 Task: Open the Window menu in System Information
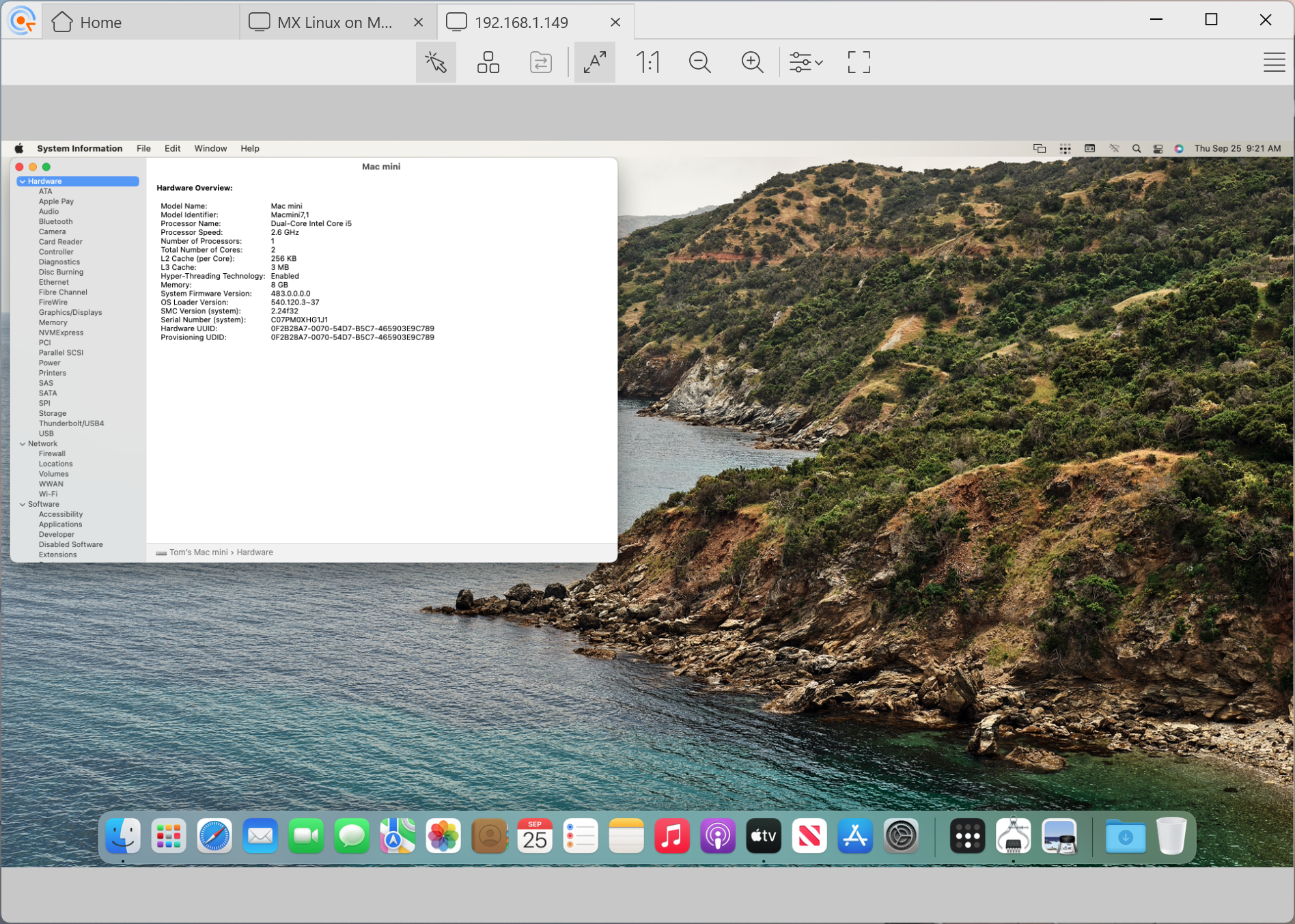(x=210, y=148)
